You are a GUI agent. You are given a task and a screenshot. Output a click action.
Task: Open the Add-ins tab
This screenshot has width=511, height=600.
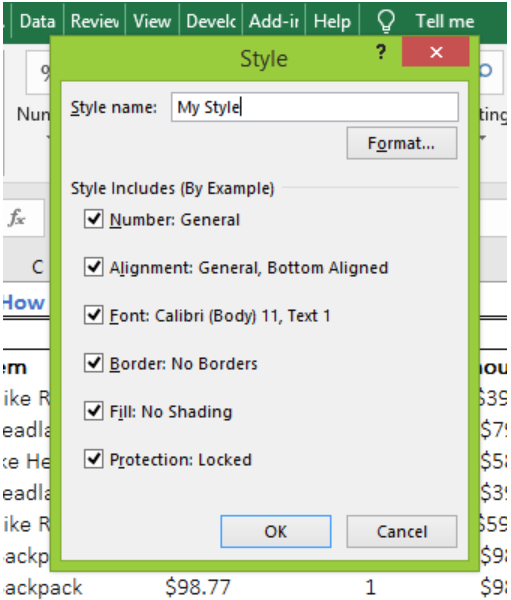pos(274,21)
